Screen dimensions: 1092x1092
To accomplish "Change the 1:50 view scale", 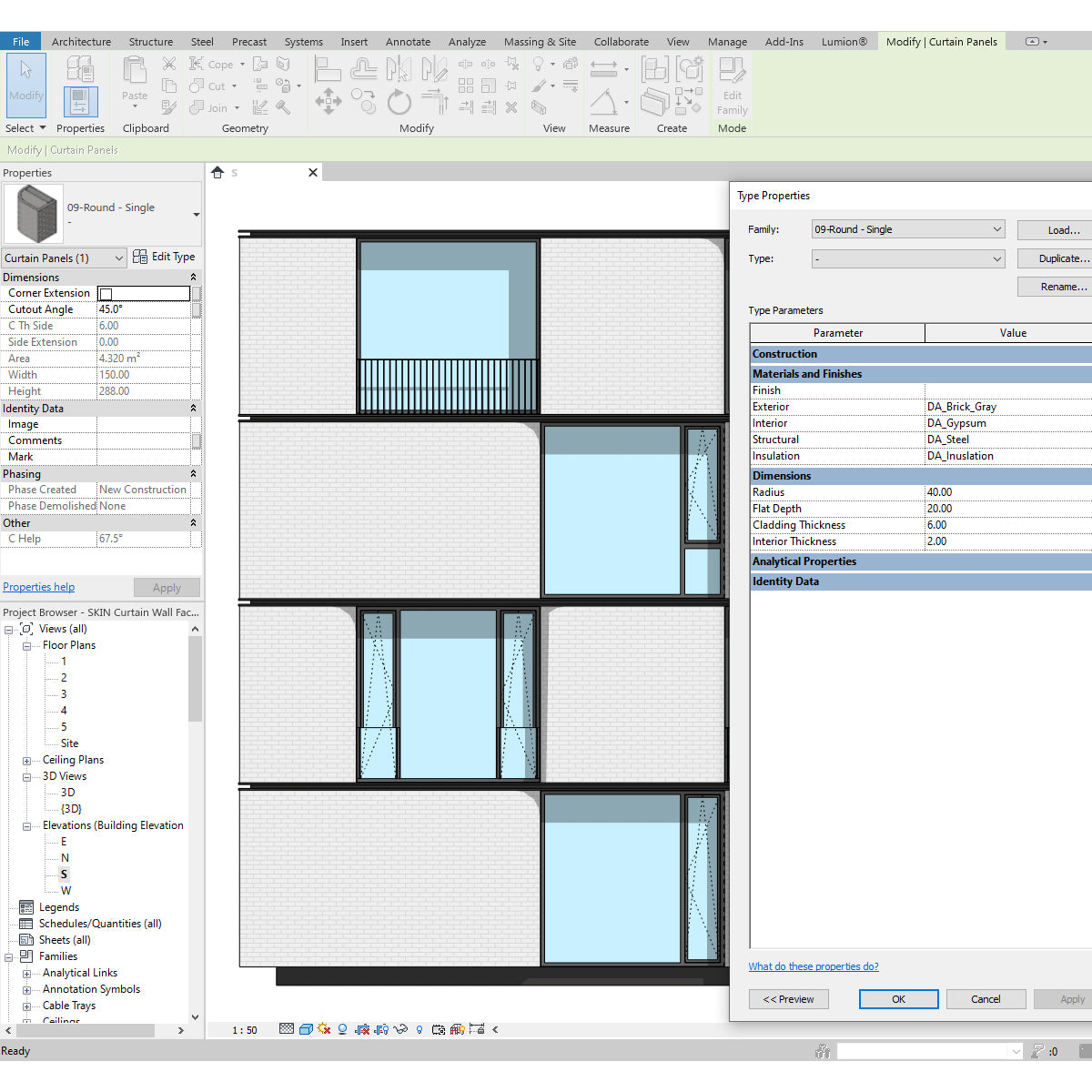I will 243,1029.
